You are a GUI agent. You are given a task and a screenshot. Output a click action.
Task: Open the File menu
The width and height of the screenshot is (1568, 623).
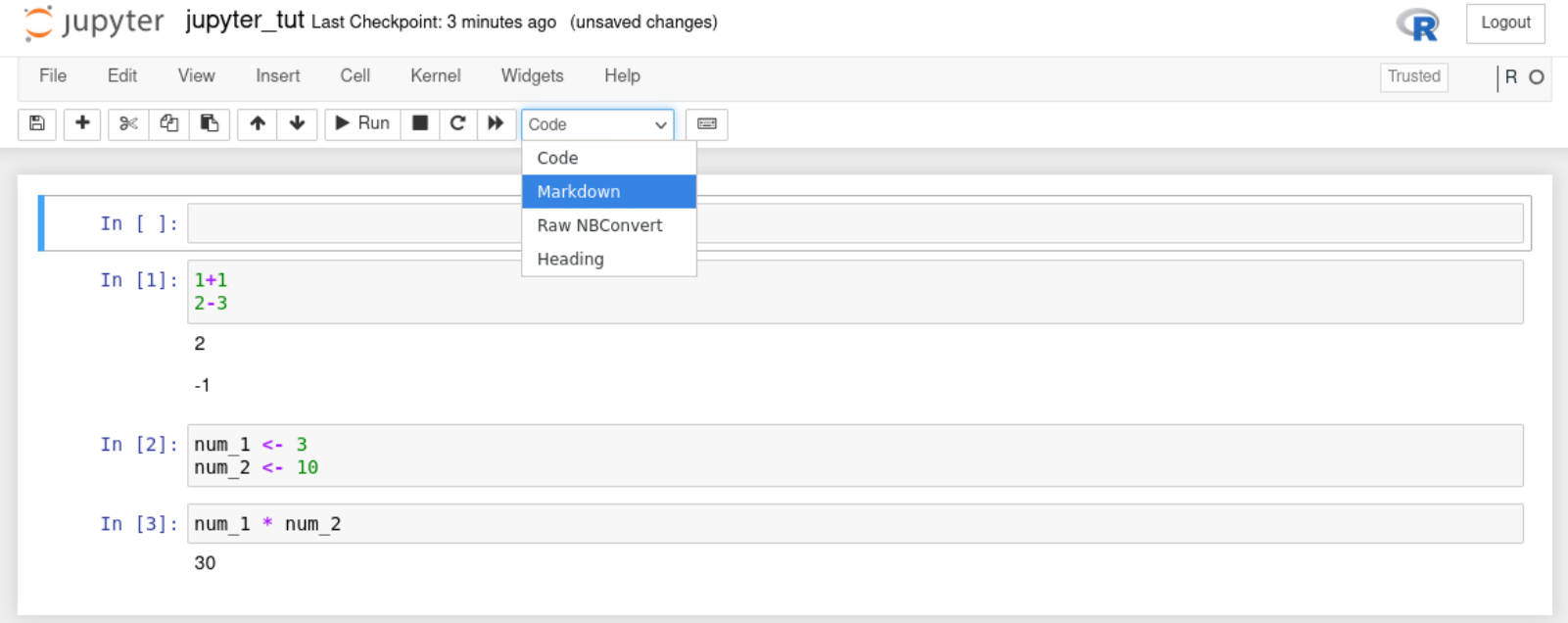click(53, 75)
